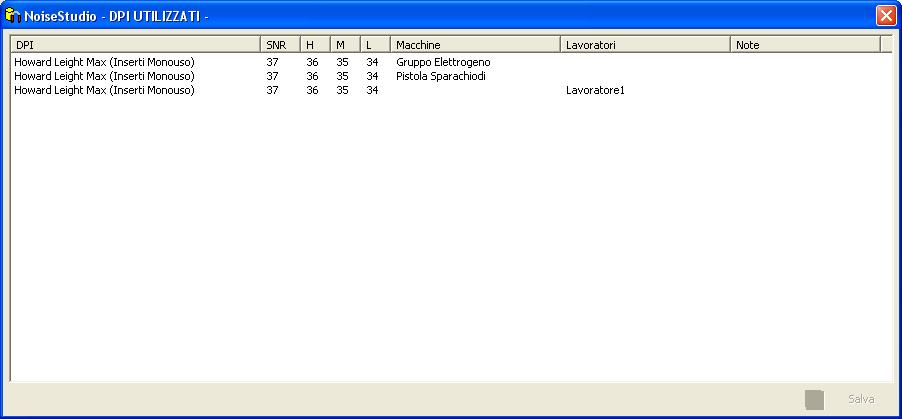Sort by the SNR column header
Screen dimensions: 902x419
[280, 45]
